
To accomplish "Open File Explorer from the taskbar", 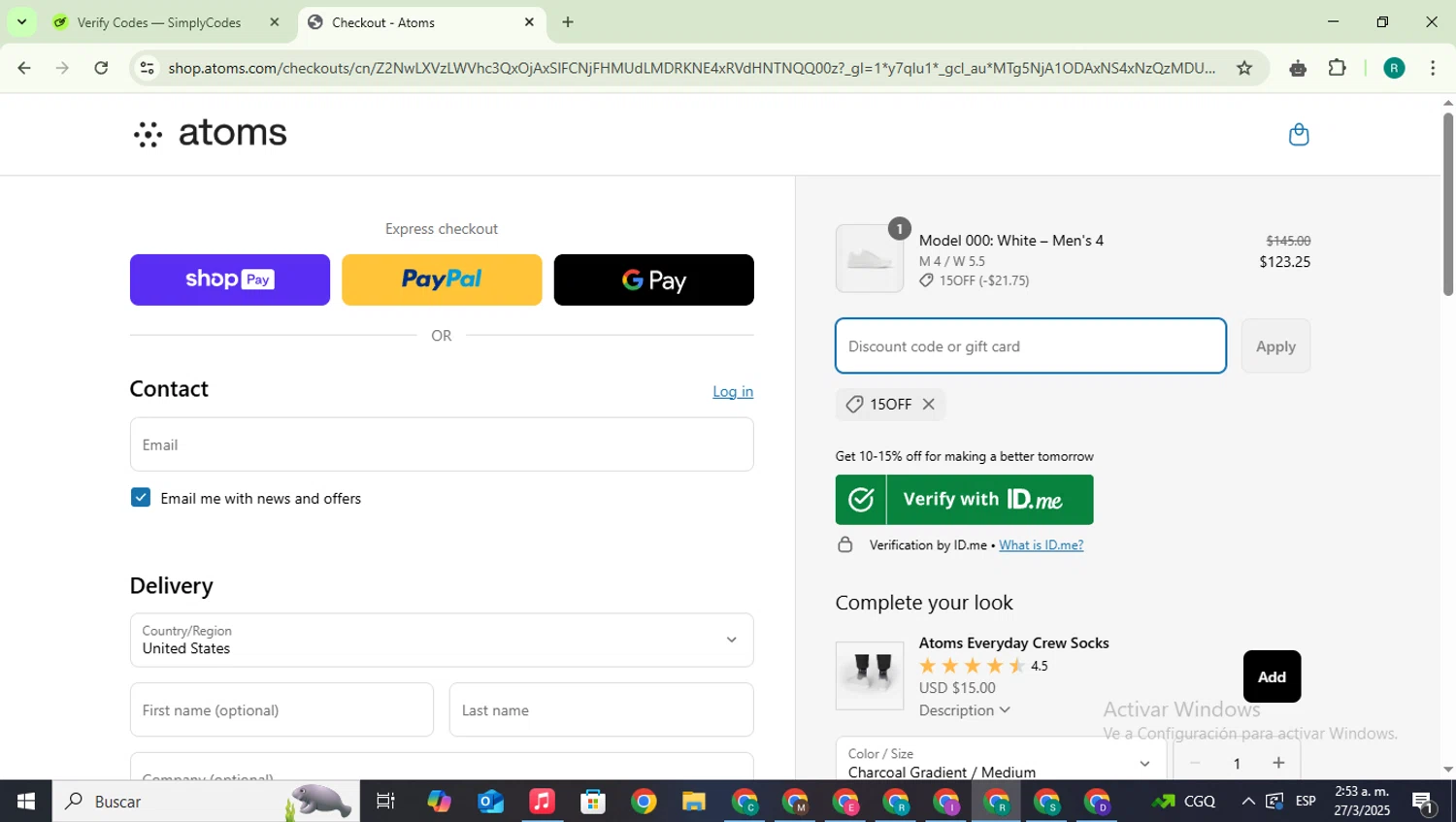I will point(693,802).
